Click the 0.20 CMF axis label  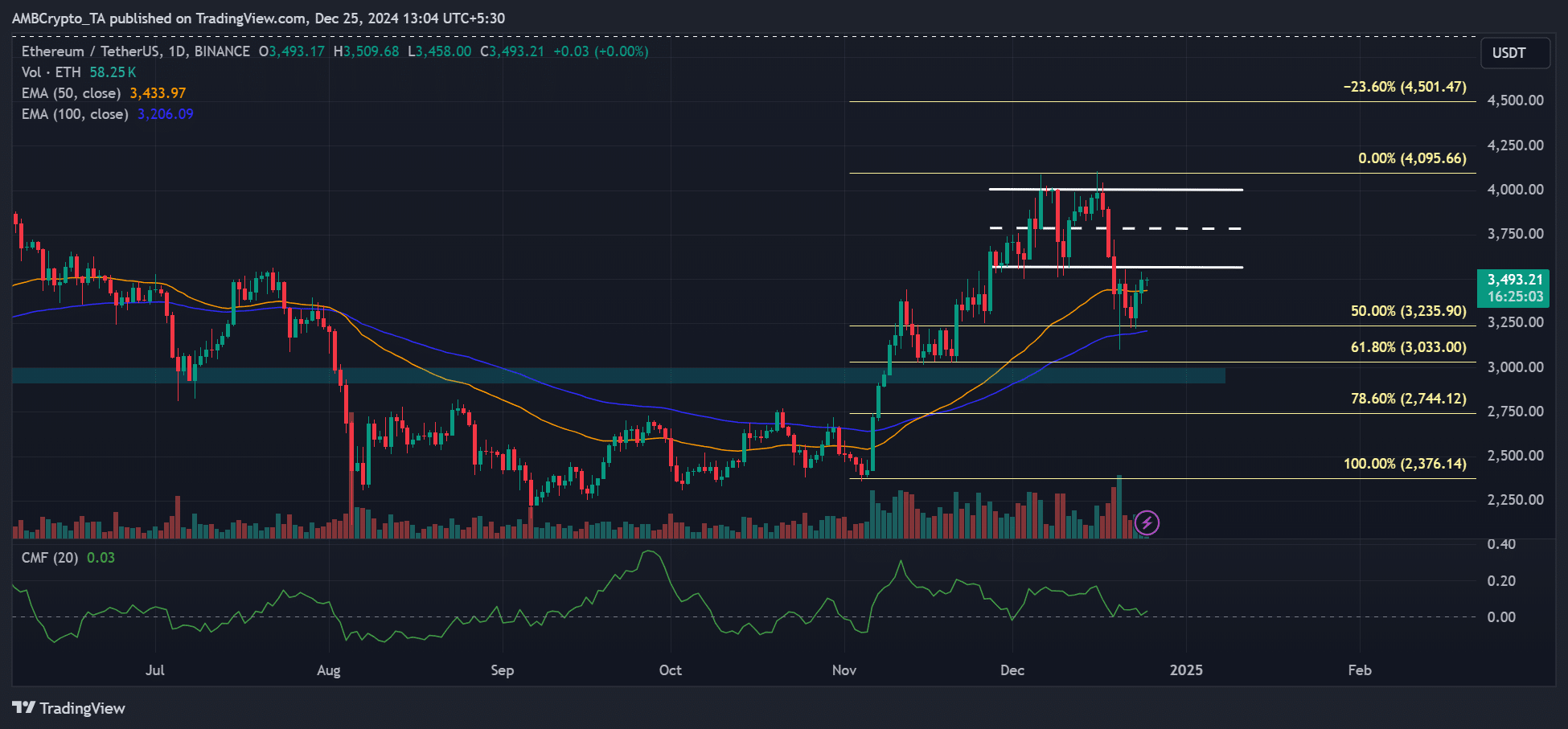coord(1501,581)
